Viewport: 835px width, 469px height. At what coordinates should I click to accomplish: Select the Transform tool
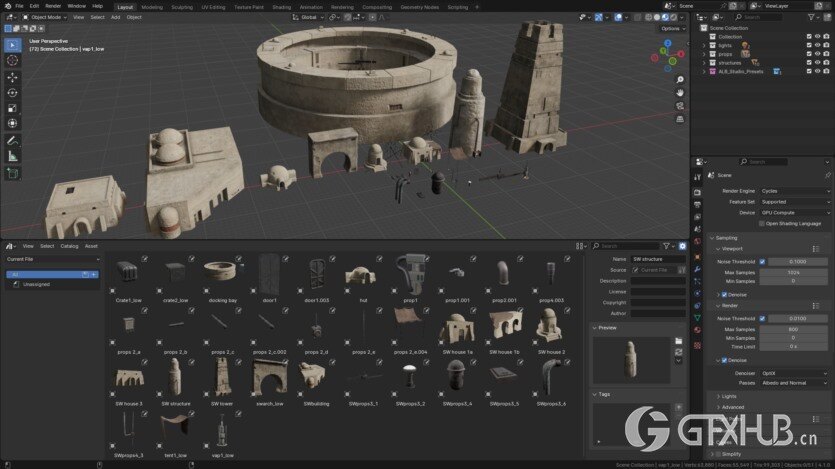pyautogui.click(x=13, y=124)
